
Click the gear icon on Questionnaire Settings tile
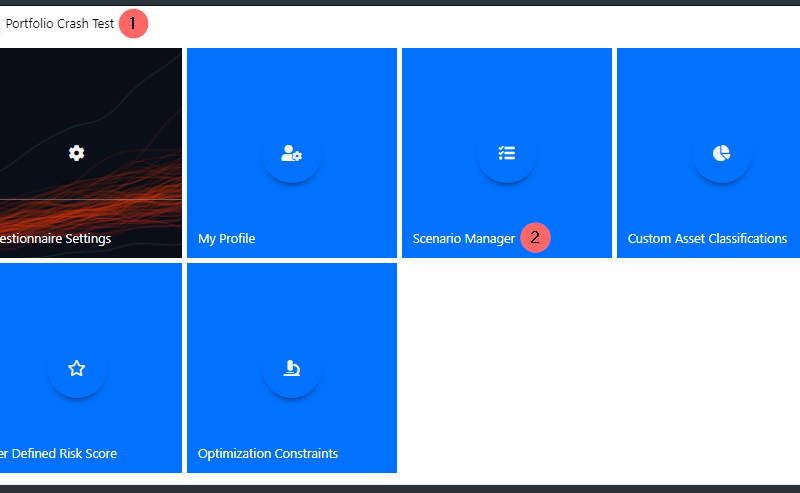[77, 153]
